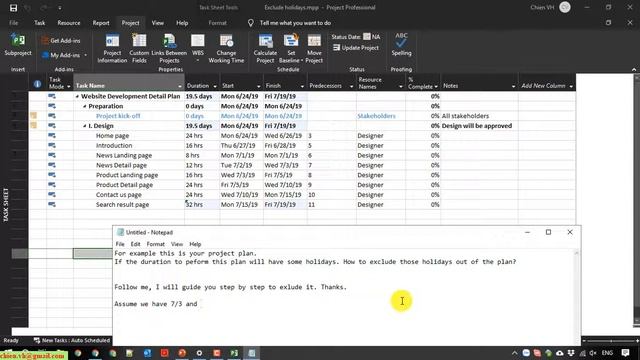Open Notepad File menu

(120, 244)
